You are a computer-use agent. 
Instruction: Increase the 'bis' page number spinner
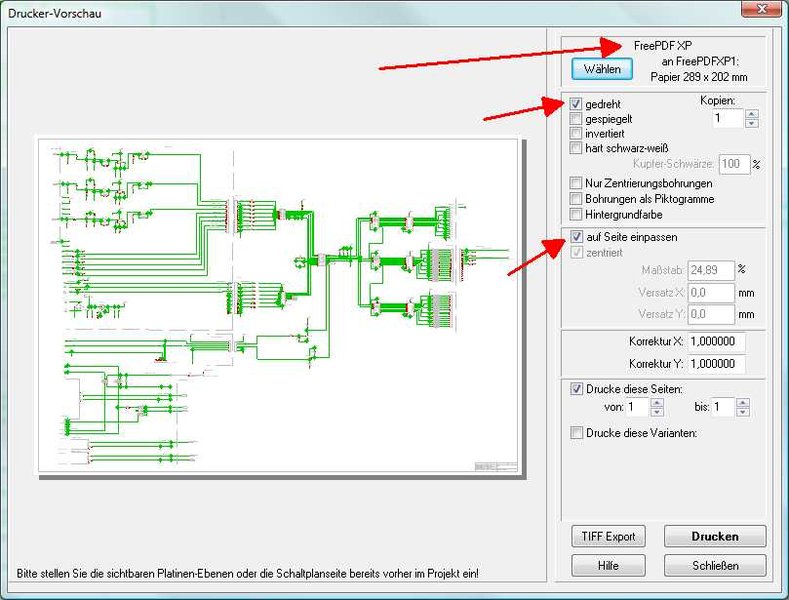tap(743, 403)
